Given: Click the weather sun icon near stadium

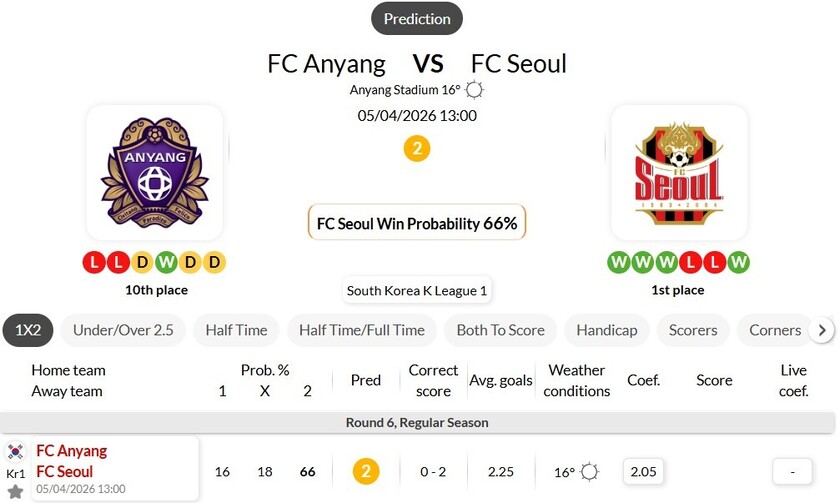Looking at the screenshot, I should pos(475,90).
